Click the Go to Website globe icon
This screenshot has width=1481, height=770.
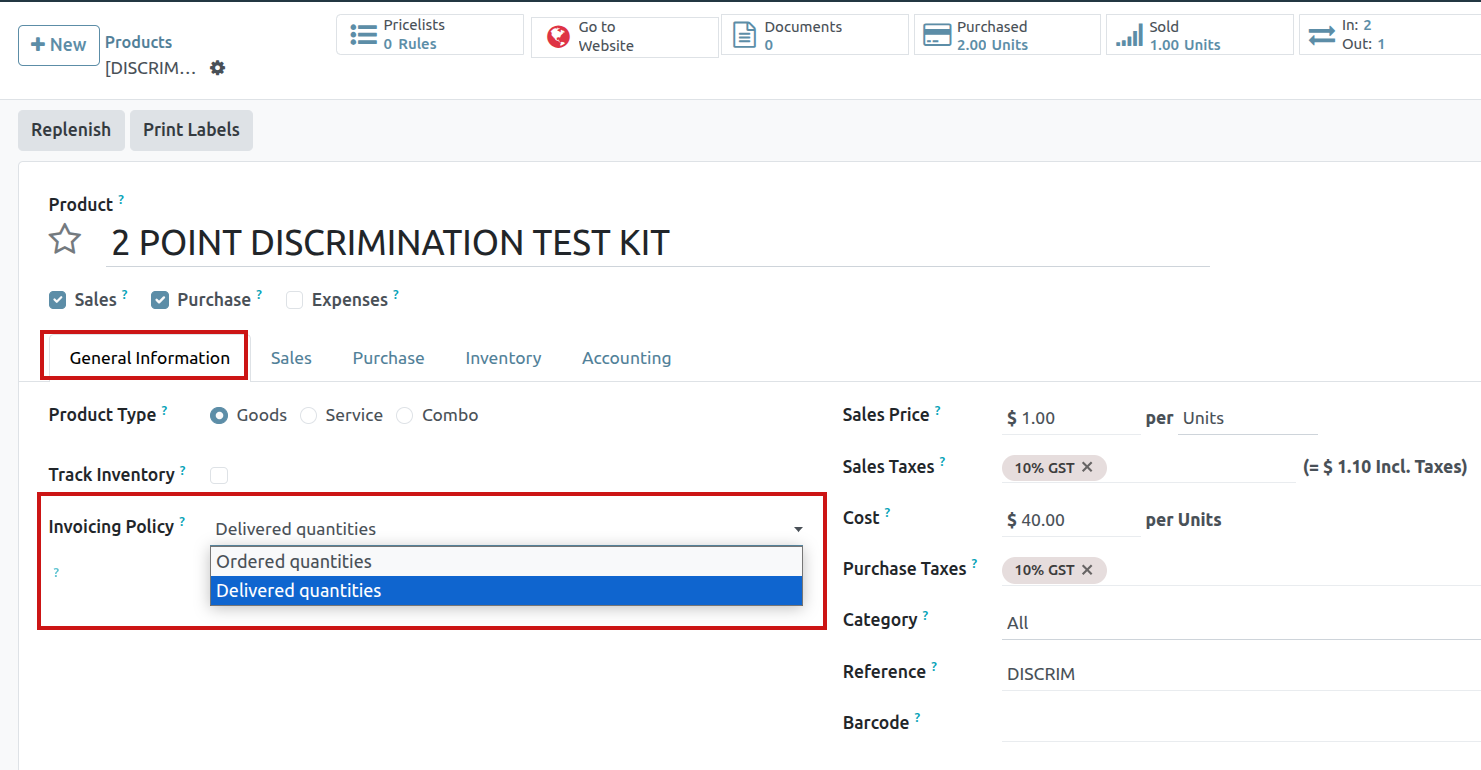tap(558, 37)
